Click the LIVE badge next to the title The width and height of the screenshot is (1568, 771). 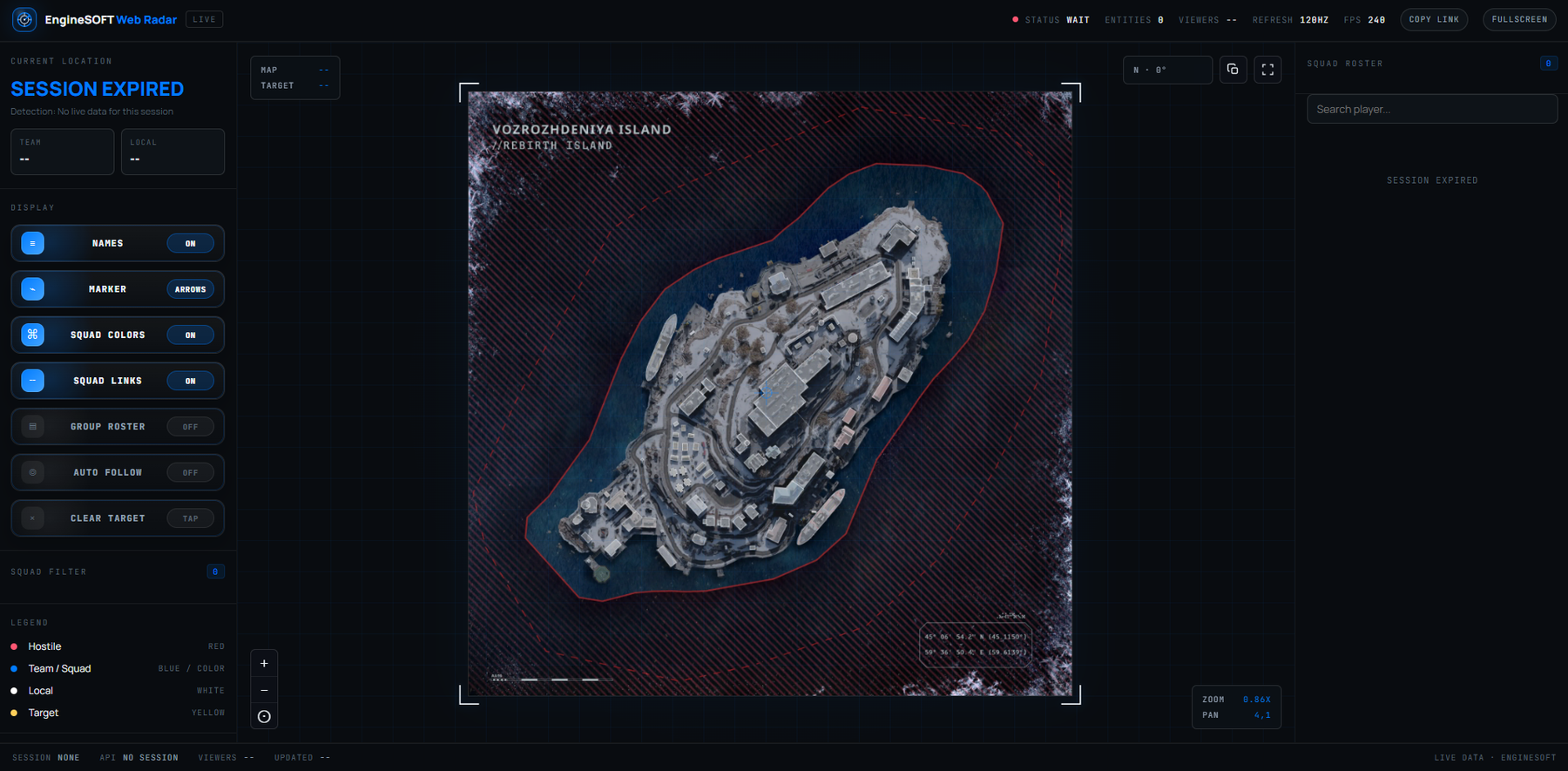[x=204, y=19]
